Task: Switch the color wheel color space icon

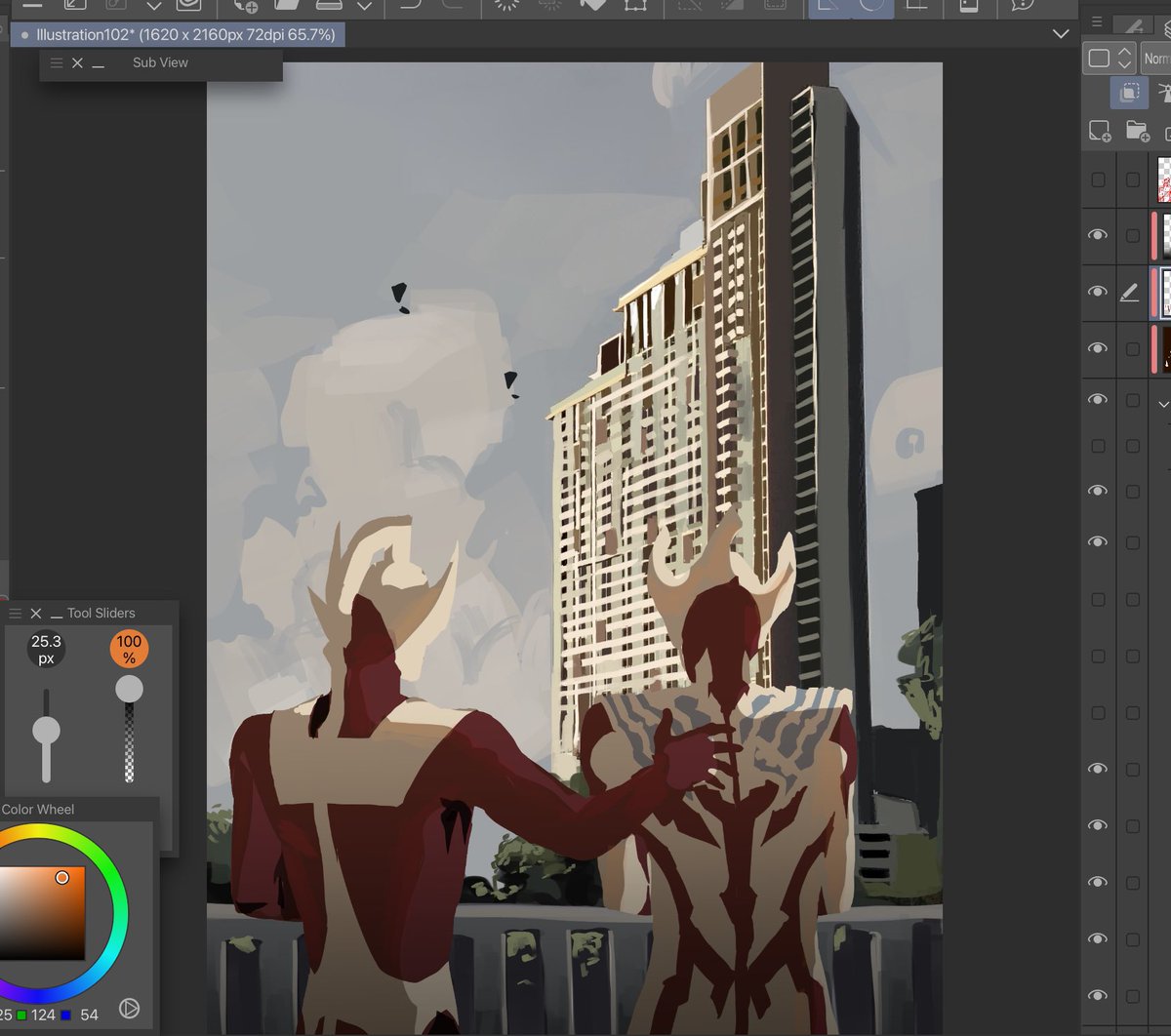Action: coord(129,1009)
